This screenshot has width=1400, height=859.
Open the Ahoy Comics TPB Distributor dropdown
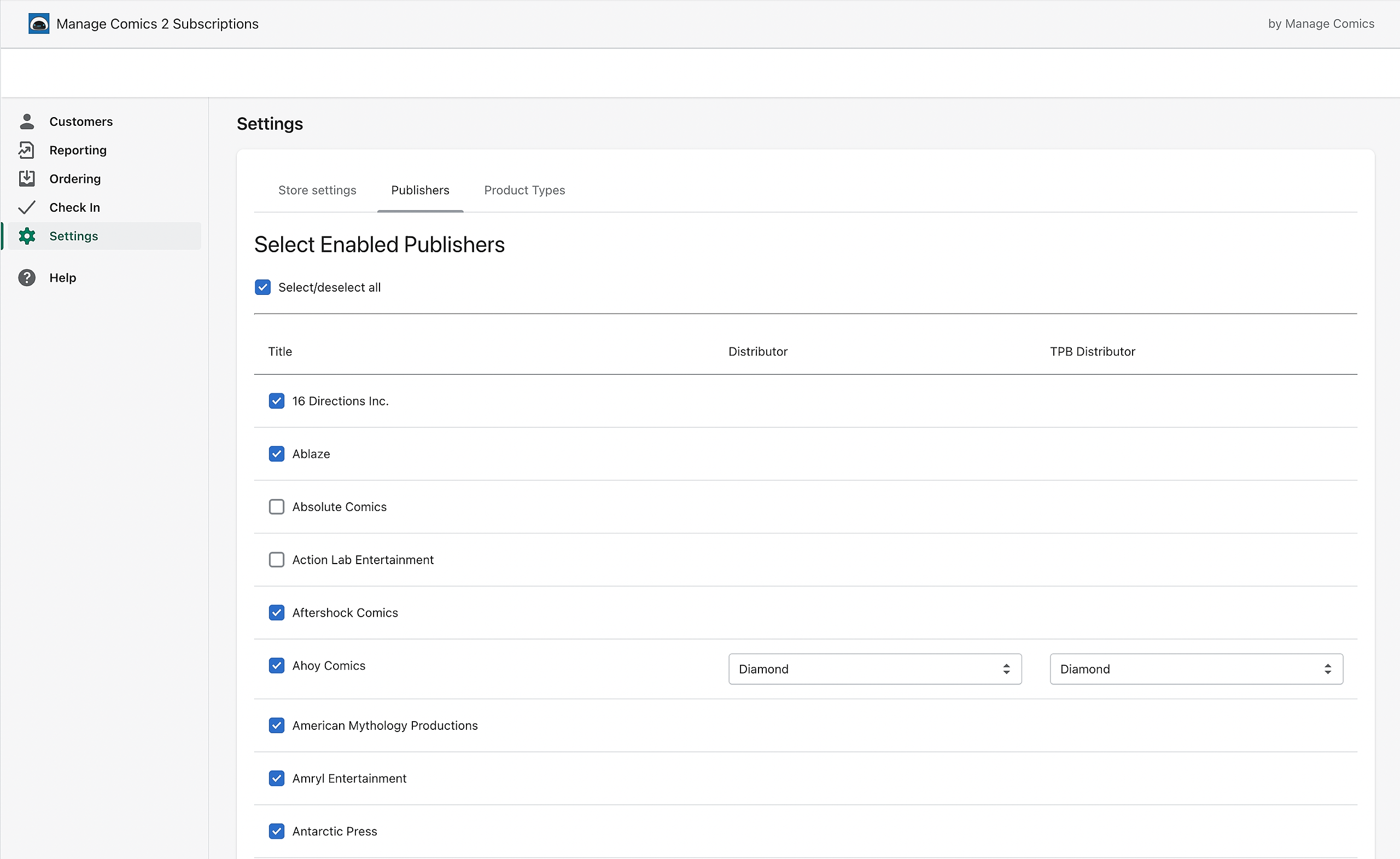[1195, 669]
